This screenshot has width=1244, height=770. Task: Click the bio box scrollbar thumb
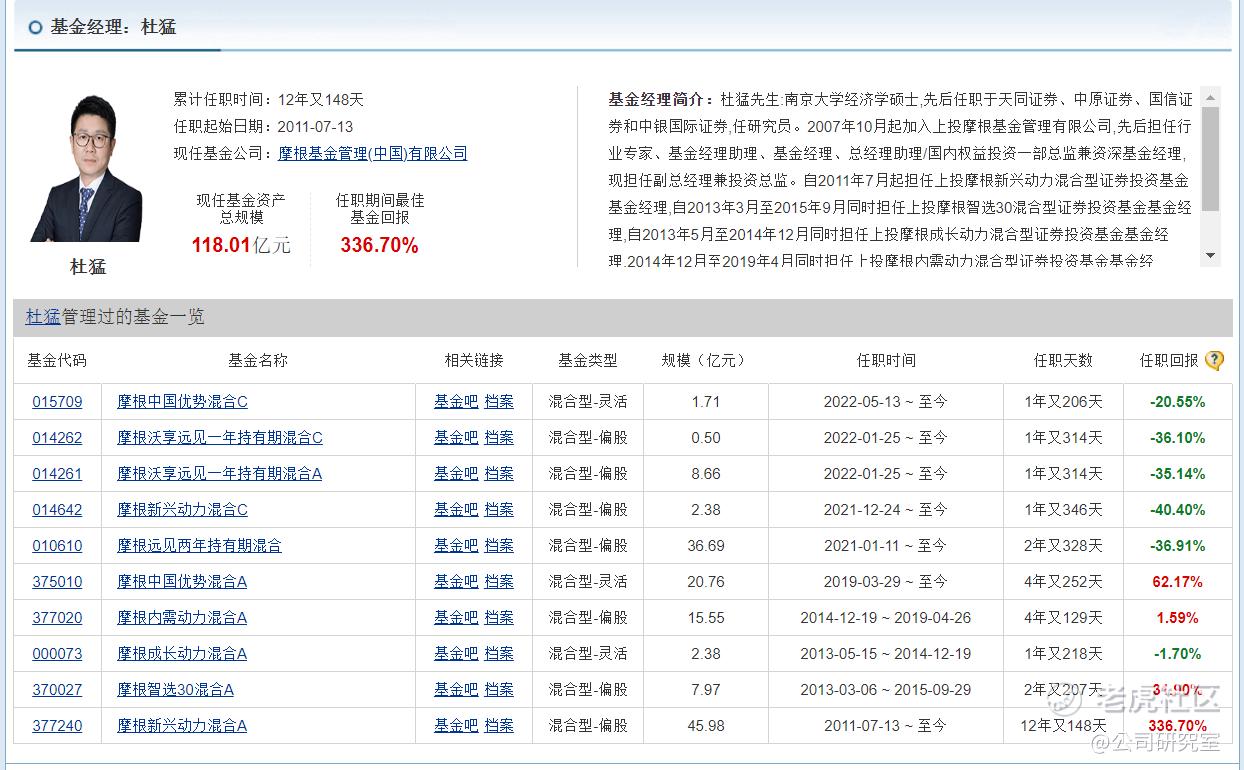[x=1211, y=158]
